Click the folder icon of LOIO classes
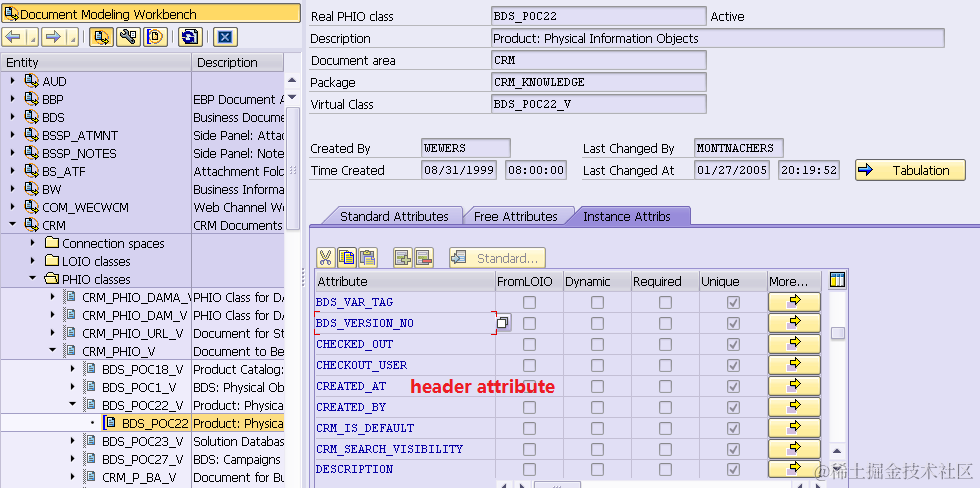The image size is (980, 488). 52,261
